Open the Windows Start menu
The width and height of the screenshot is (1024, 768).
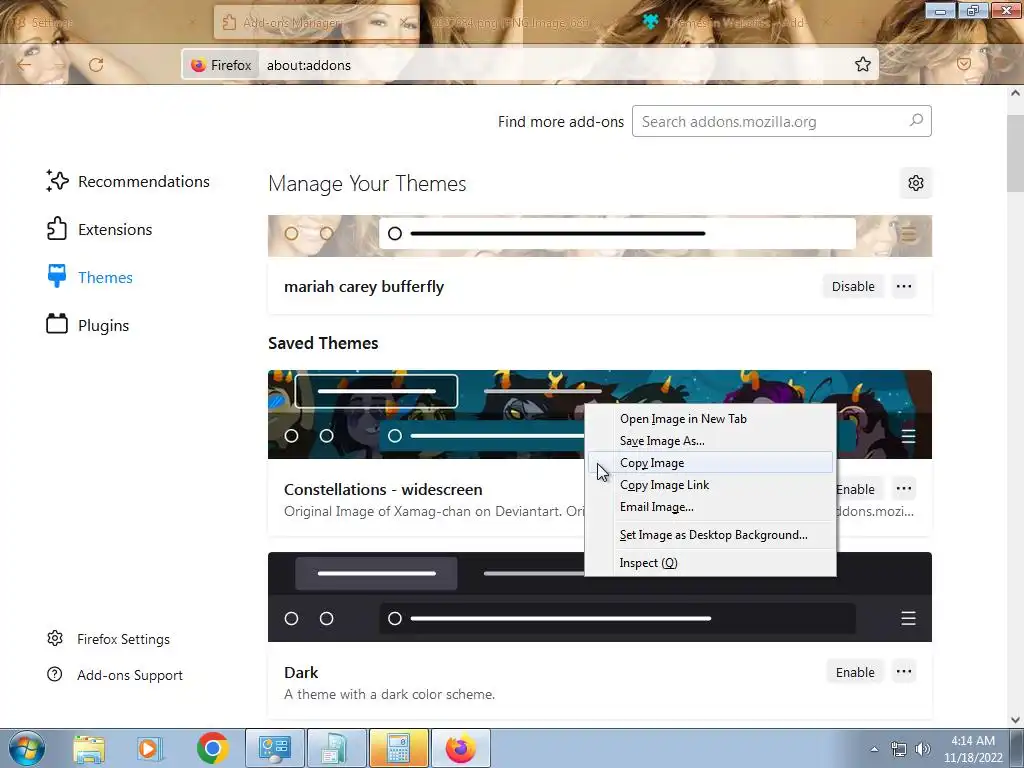coord(27,748)
